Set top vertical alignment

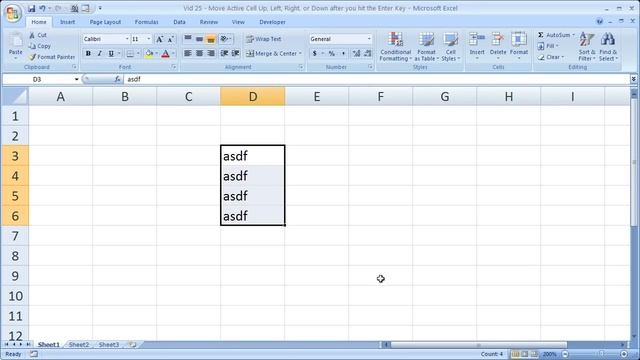(187, 39)
